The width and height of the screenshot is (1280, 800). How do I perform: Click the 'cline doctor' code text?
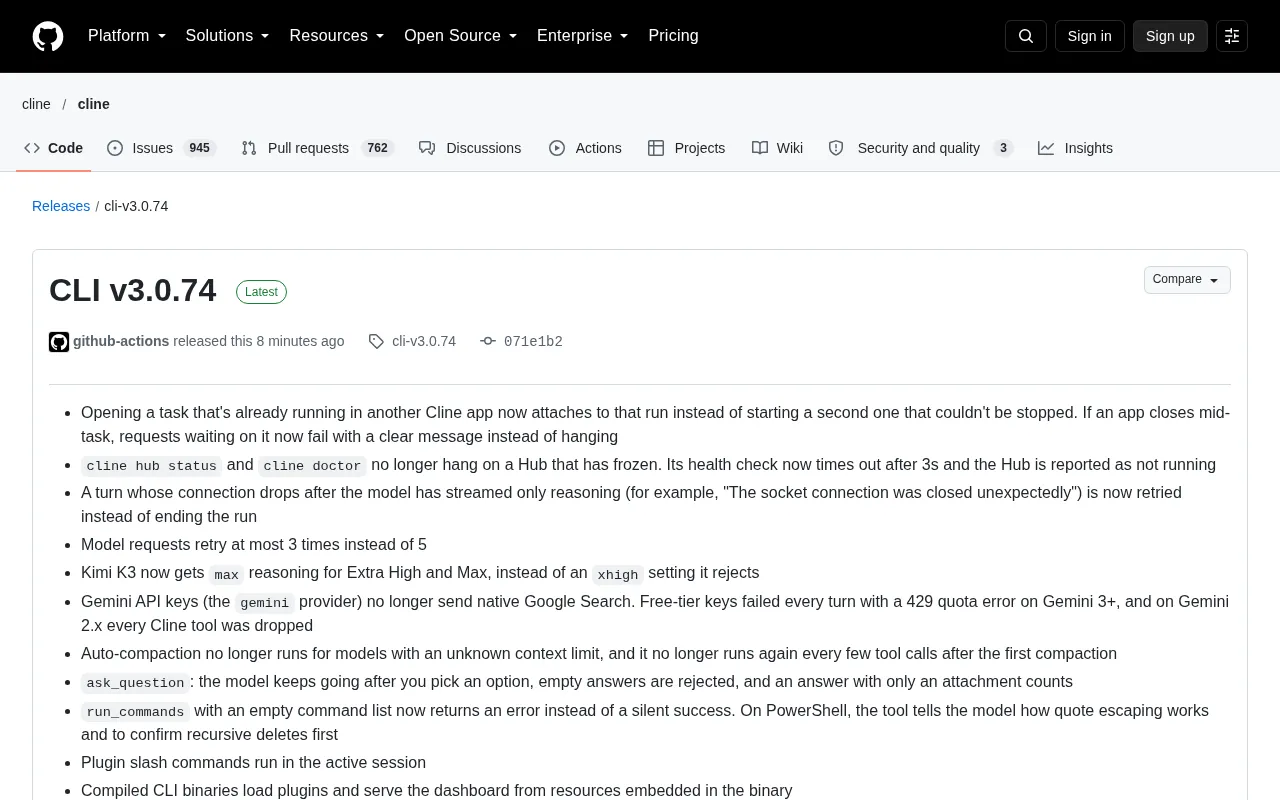click(312, 466)
